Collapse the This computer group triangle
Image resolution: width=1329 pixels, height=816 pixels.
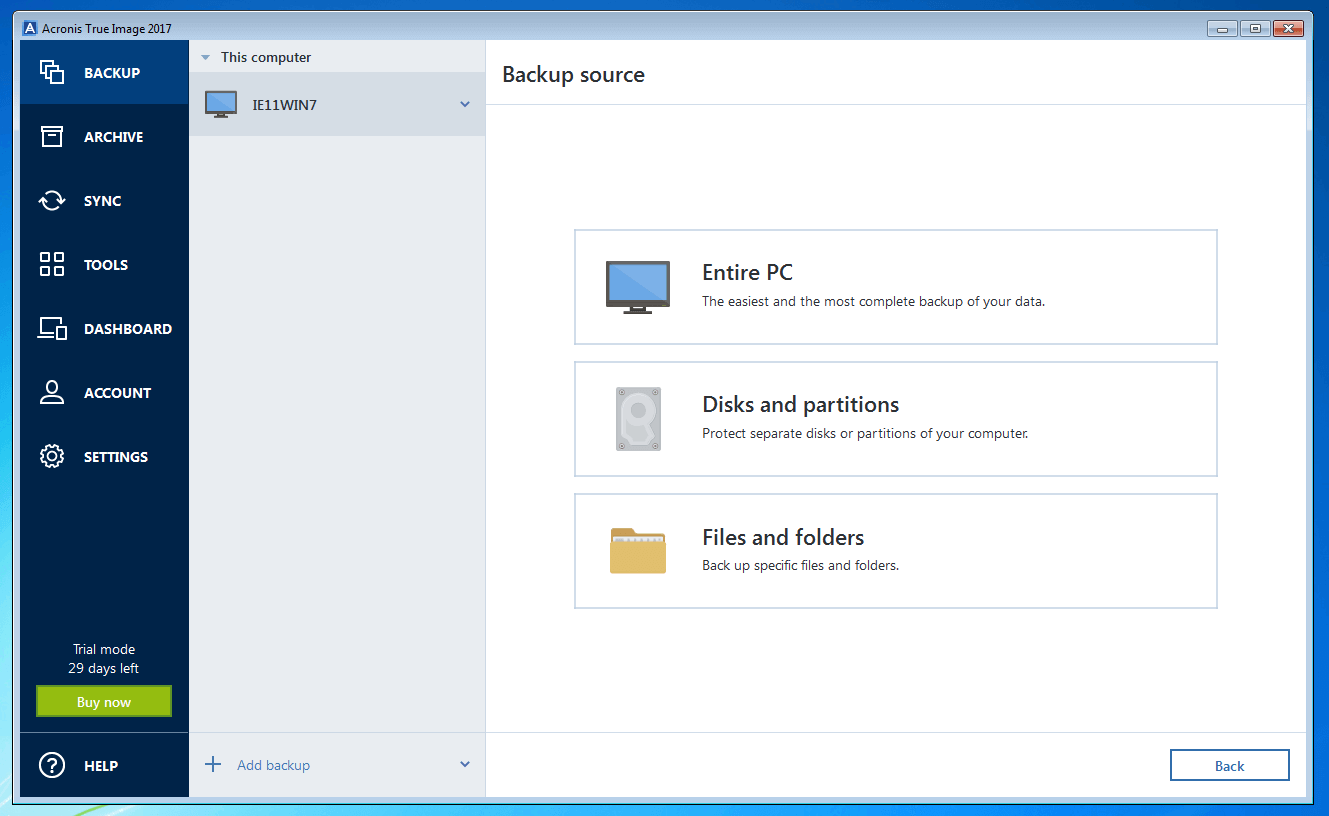(205, 58)
